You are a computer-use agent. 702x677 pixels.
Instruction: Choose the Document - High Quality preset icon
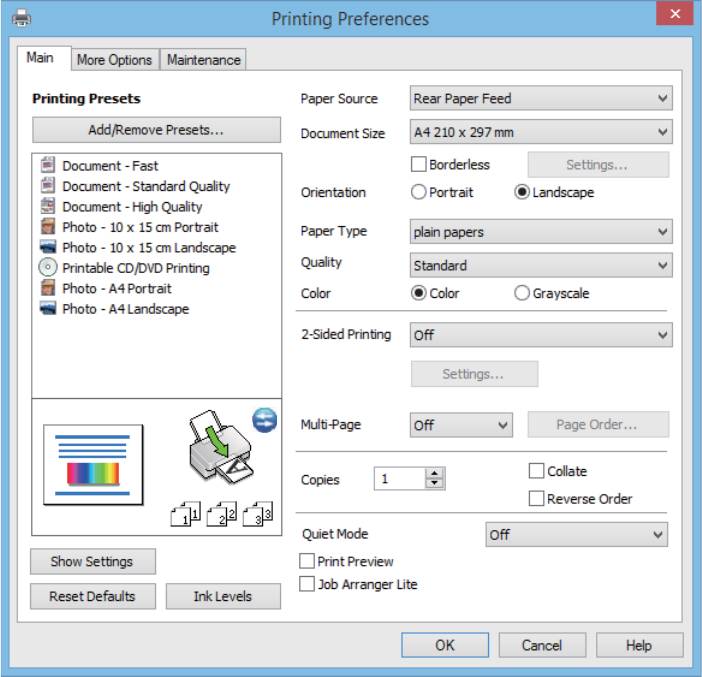coord(47,207)
